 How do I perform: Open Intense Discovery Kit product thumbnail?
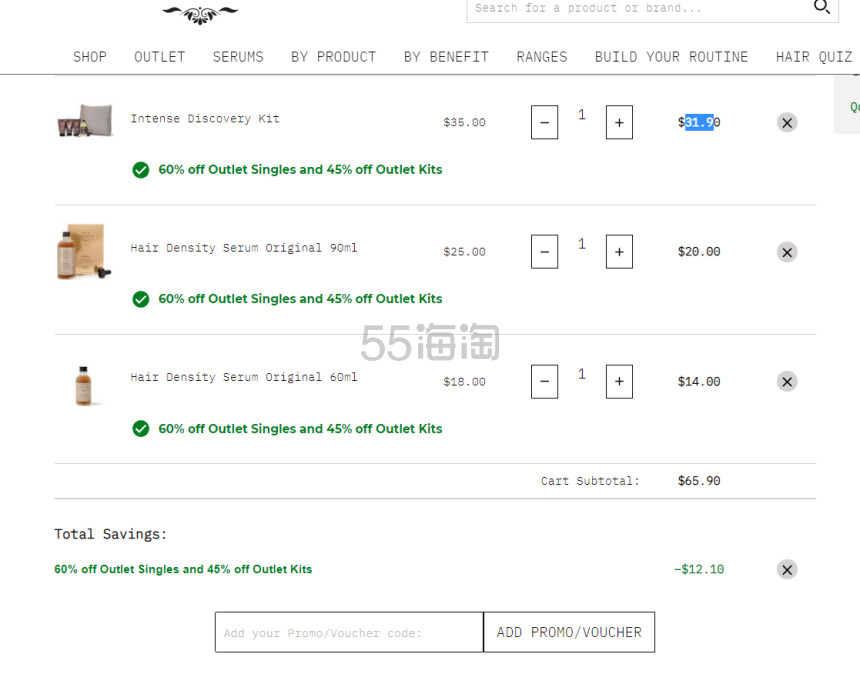[x=85, y=120]
